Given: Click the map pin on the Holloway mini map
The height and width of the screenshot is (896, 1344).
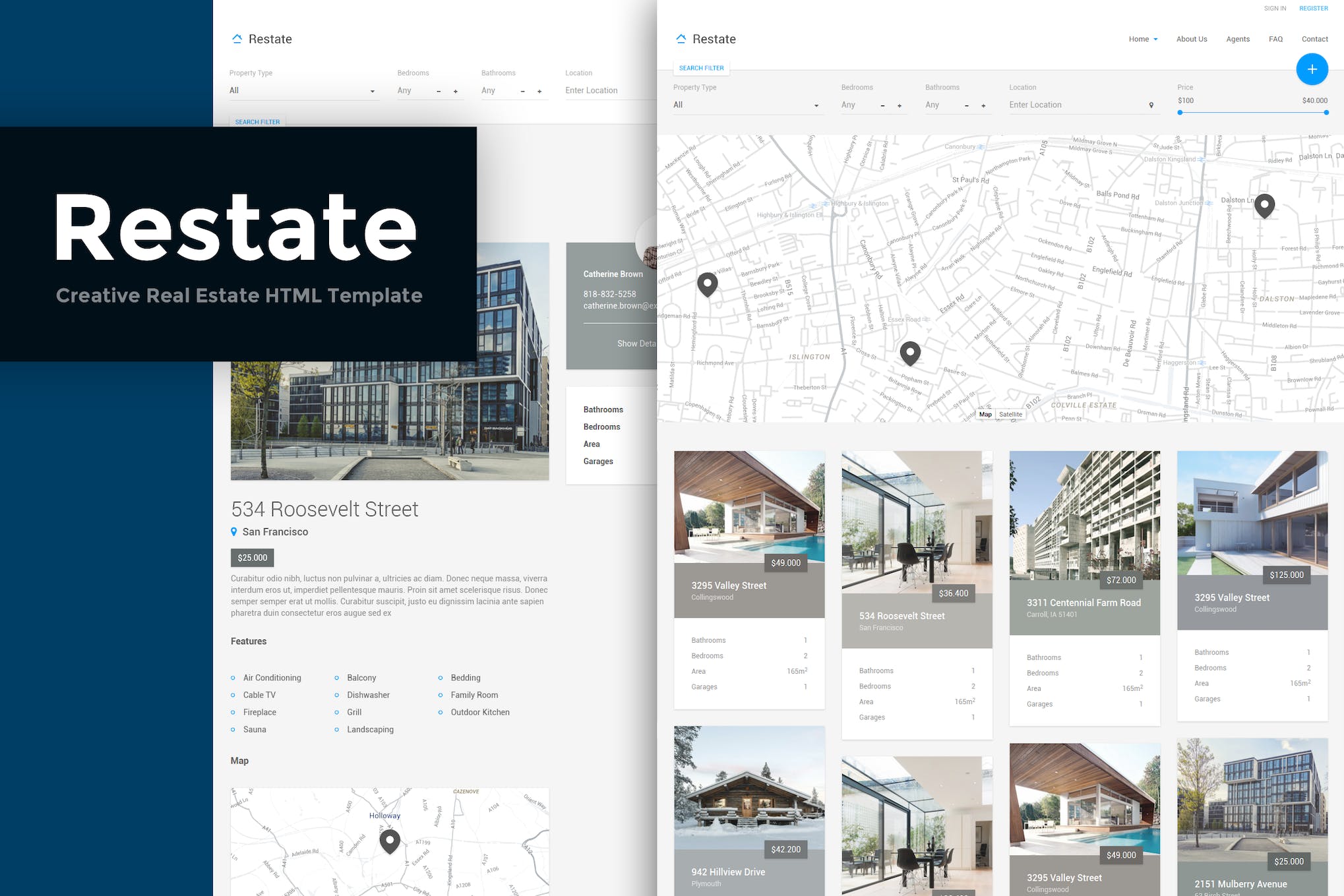Looking at the screenshot, I should click(x=390, y=839).
